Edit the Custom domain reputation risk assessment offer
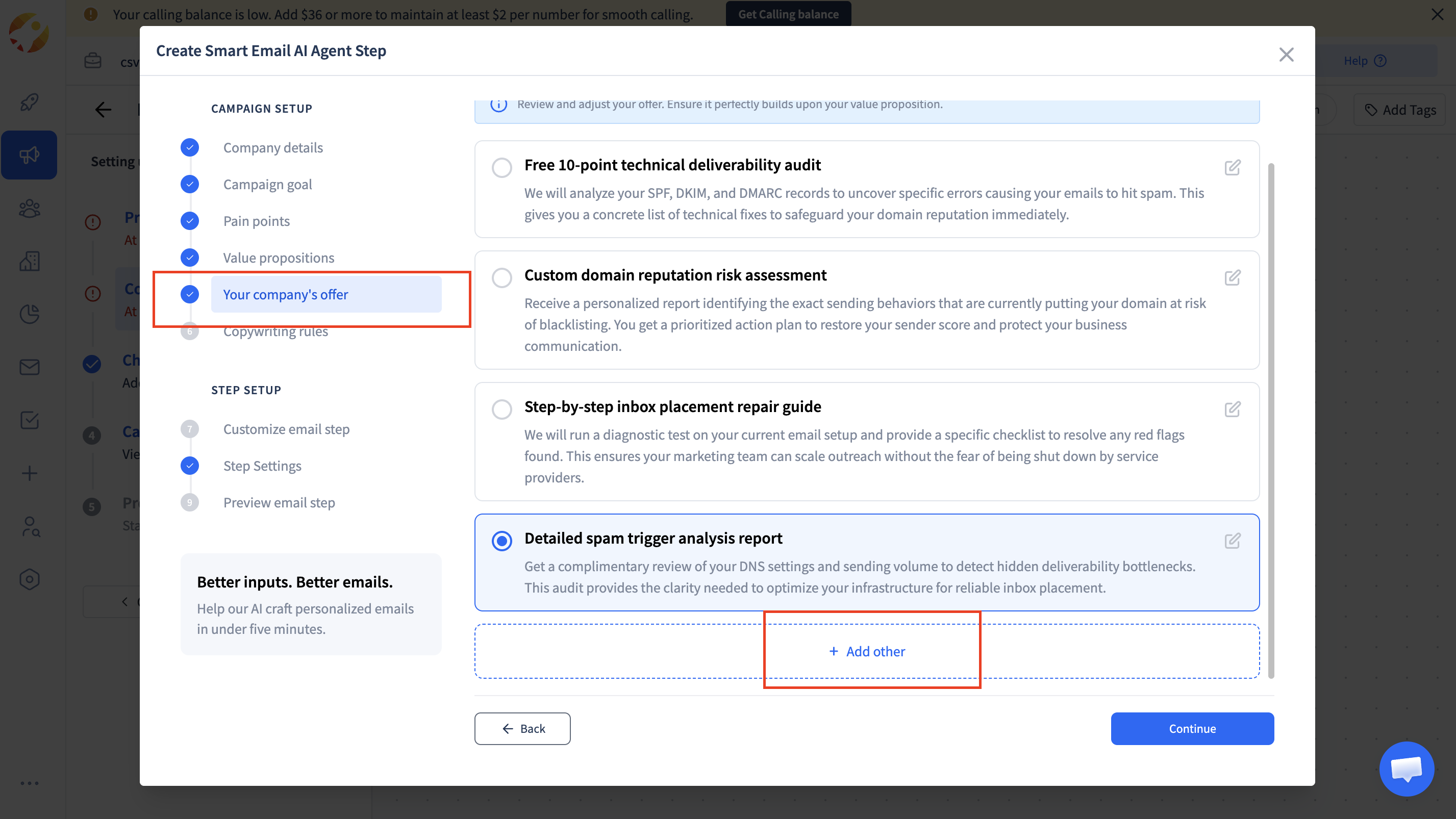 [x=1232, y=278]
